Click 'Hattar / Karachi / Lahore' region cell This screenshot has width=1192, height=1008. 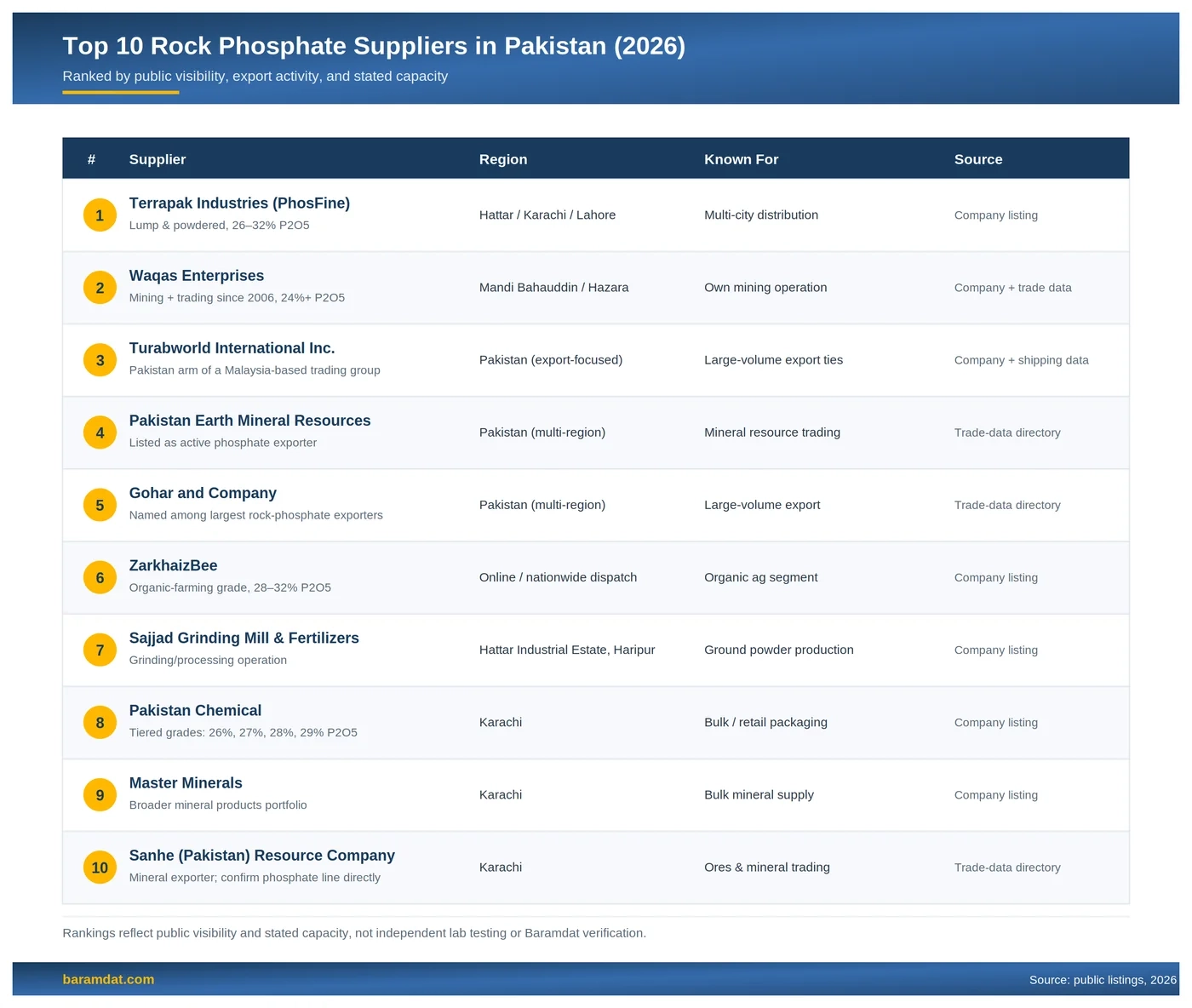547,215
